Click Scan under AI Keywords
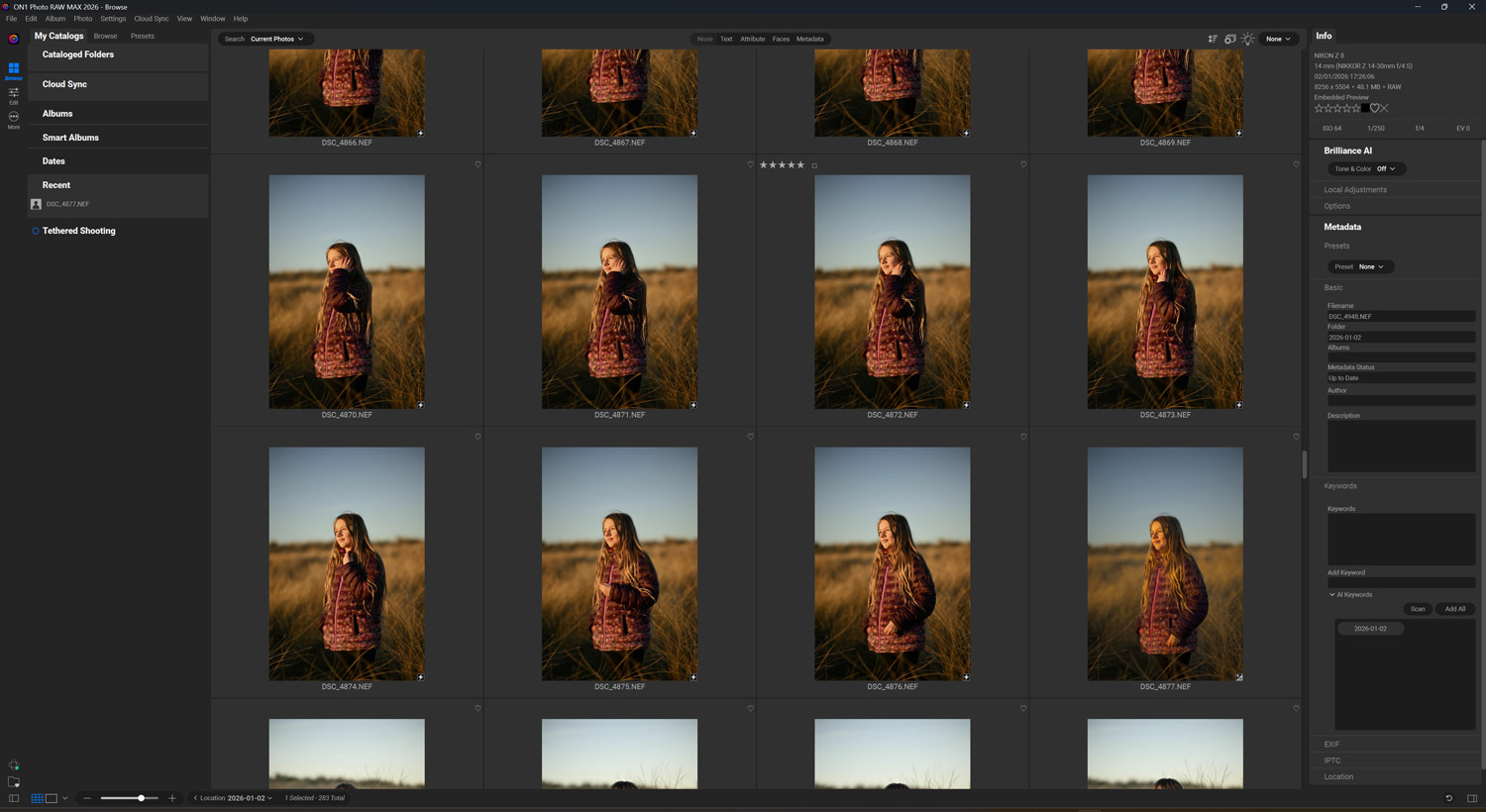The image size is (1486, 812). [x=1417, y=609]
